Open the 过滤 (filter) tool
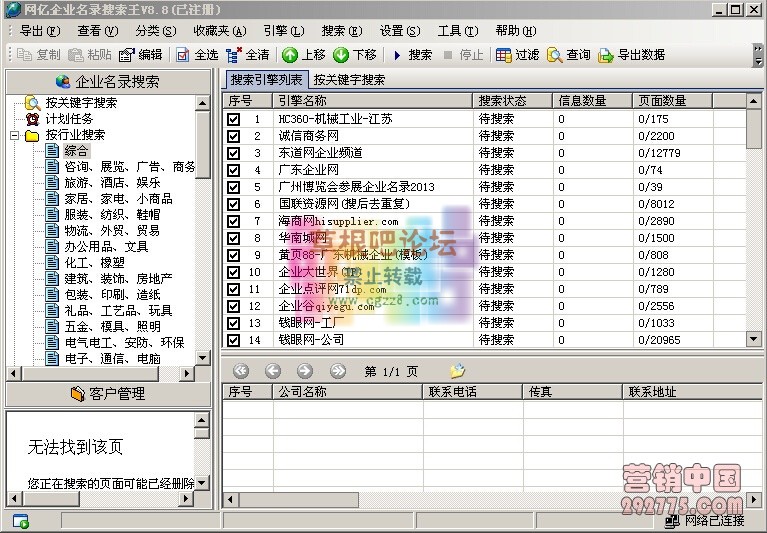Image resolution: width=767 pixels, height=533 pixels. pyautogui.click(x=503, y=54)
